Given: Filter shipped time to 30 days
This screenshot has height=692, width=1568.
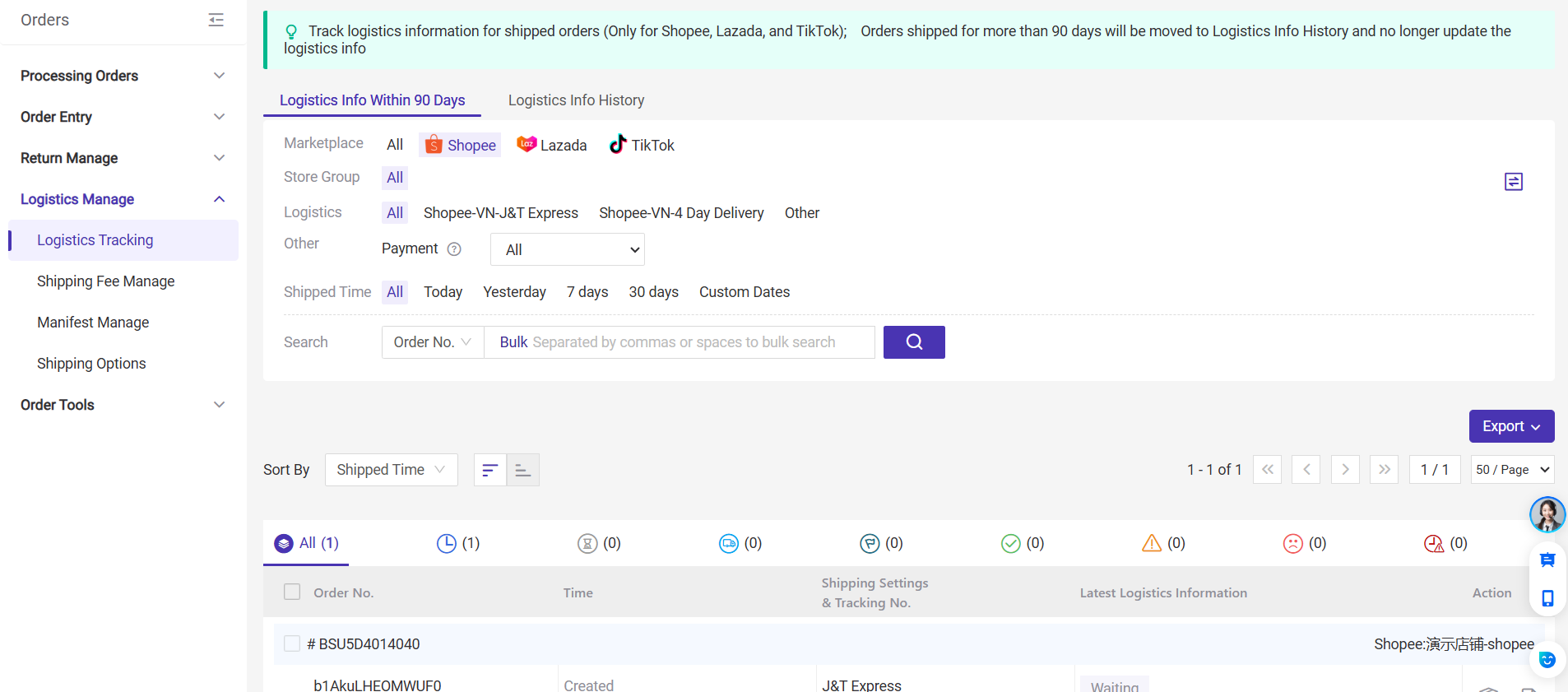Looking at the screenshot, I should 654,292.
